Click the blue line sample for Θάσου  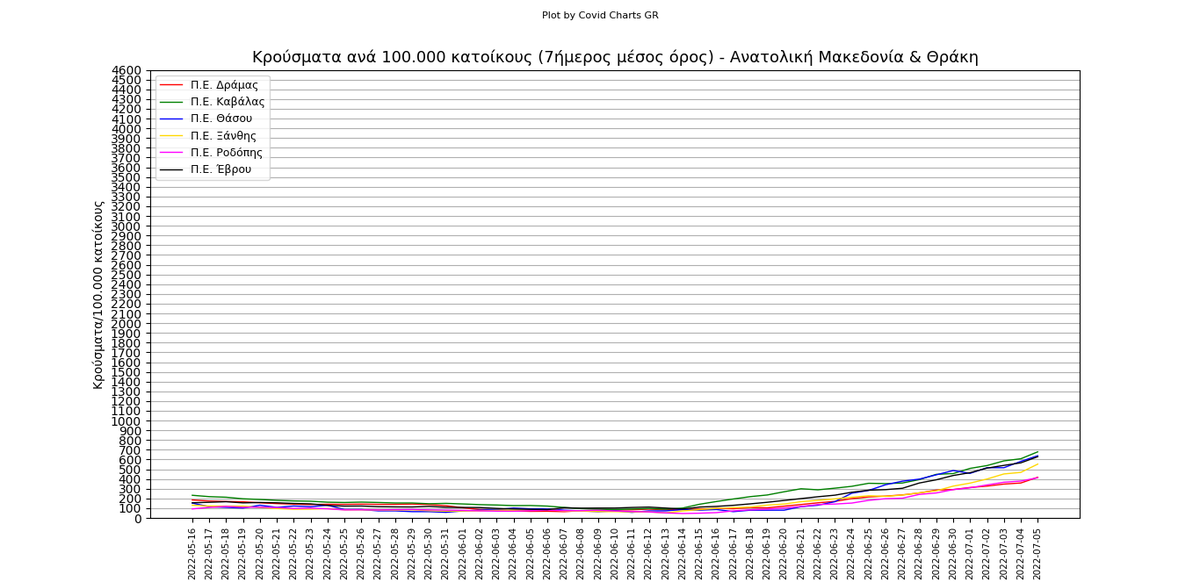coord(171,119)
